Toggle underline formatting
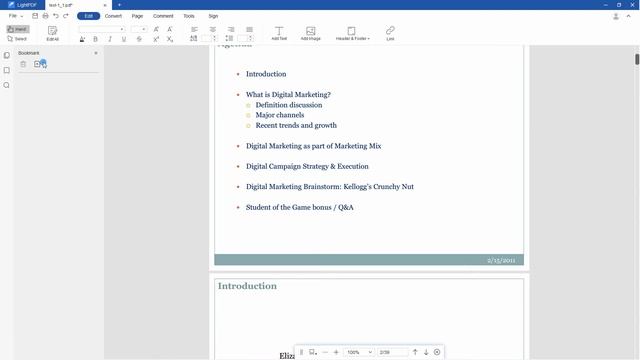 tap(124, 39)
